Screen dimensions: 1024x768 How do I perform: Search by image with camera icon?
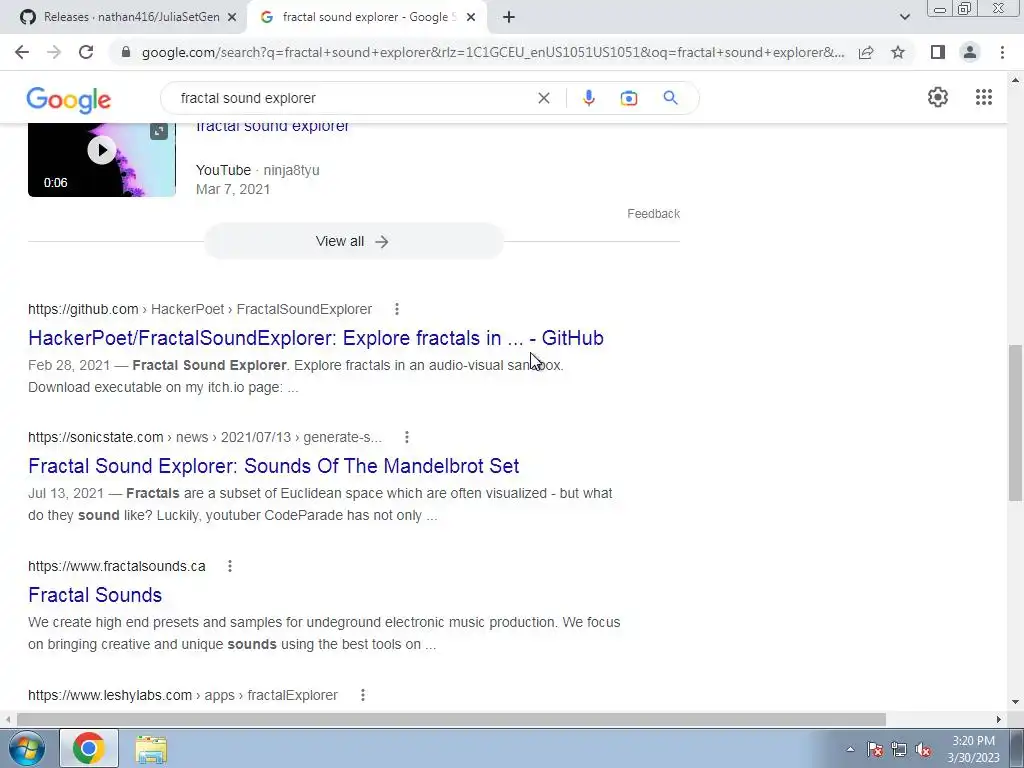628,98
